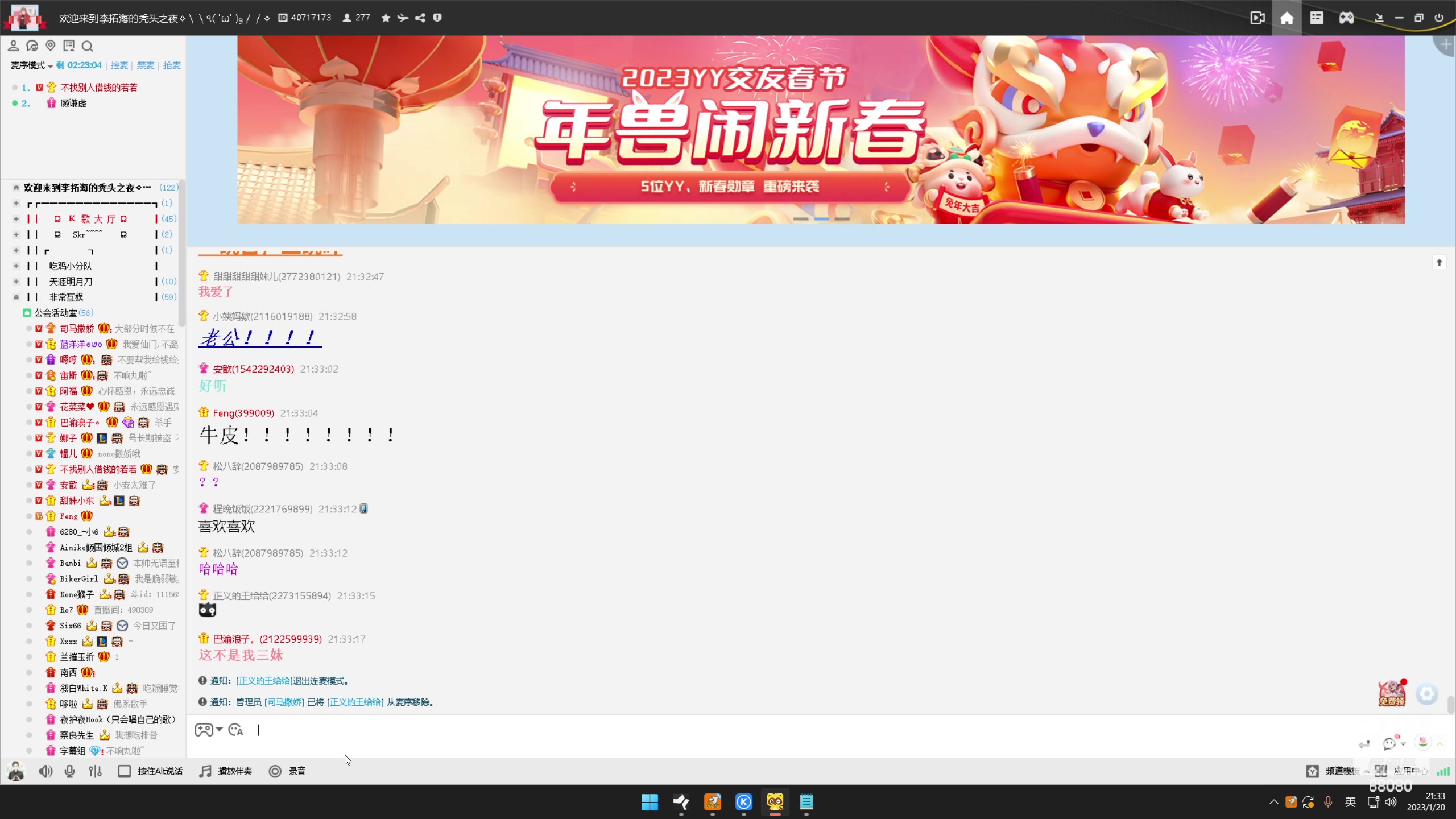Click the microphone icon in bottom bar

(69, 771)
